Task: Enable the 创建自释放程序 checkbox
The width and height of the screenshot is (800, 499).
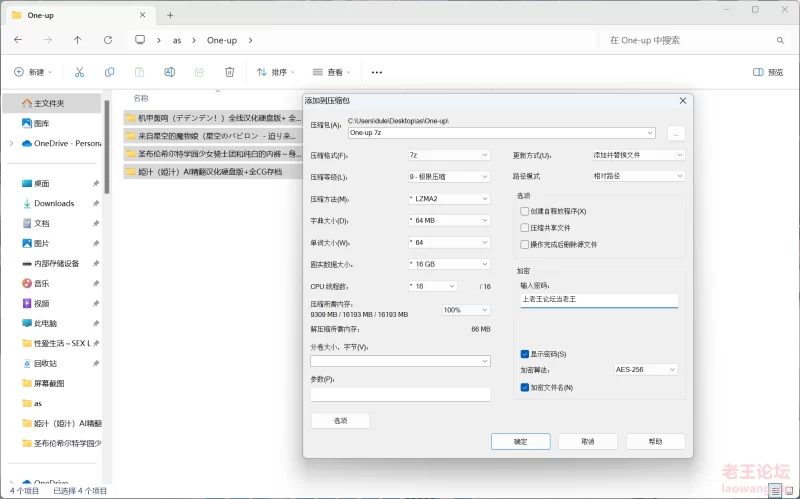Action: (525, 211)
